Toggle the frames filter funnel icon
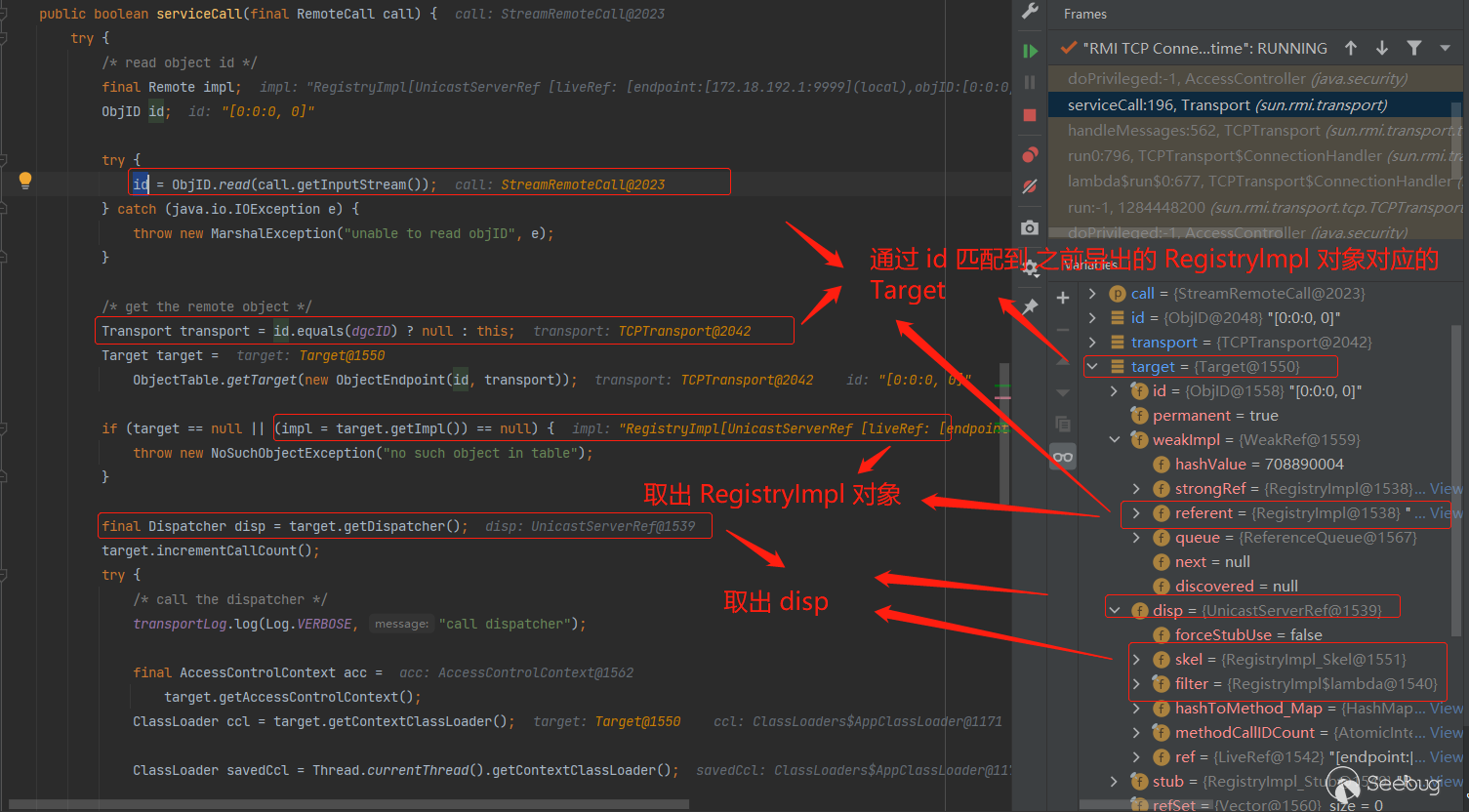Viewport: 1469px width, 812px height. (x=1413, y=48)
